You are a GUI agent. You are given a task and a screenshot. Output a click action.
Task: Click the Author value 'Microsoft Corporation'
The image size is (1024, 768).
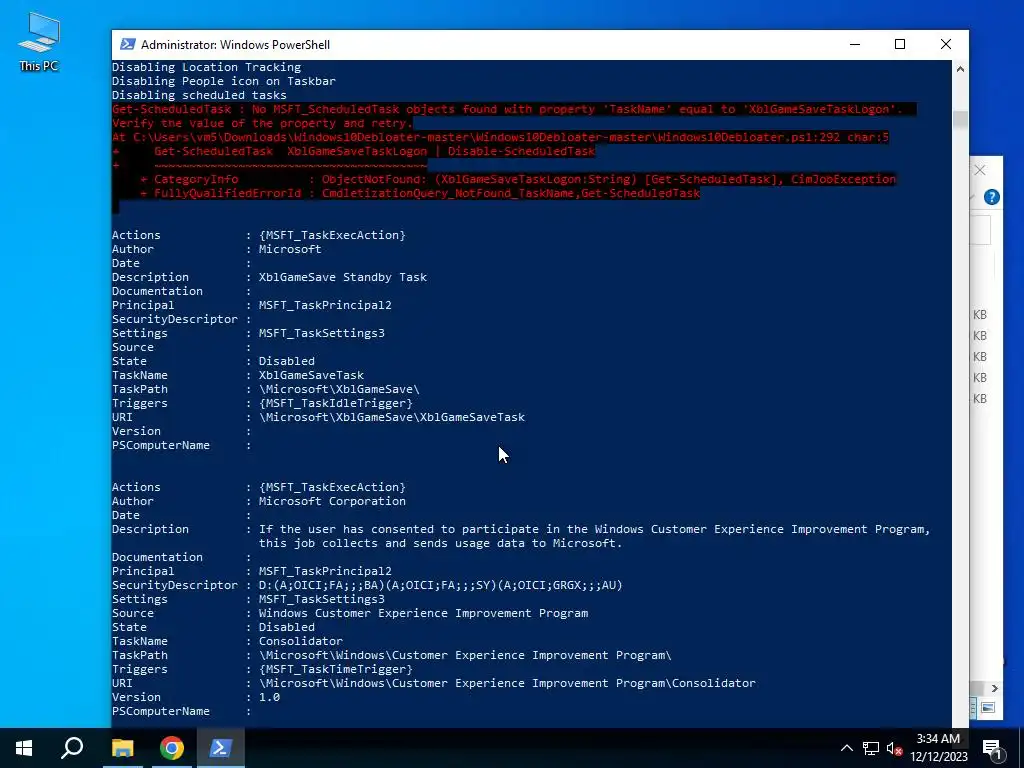332,501
